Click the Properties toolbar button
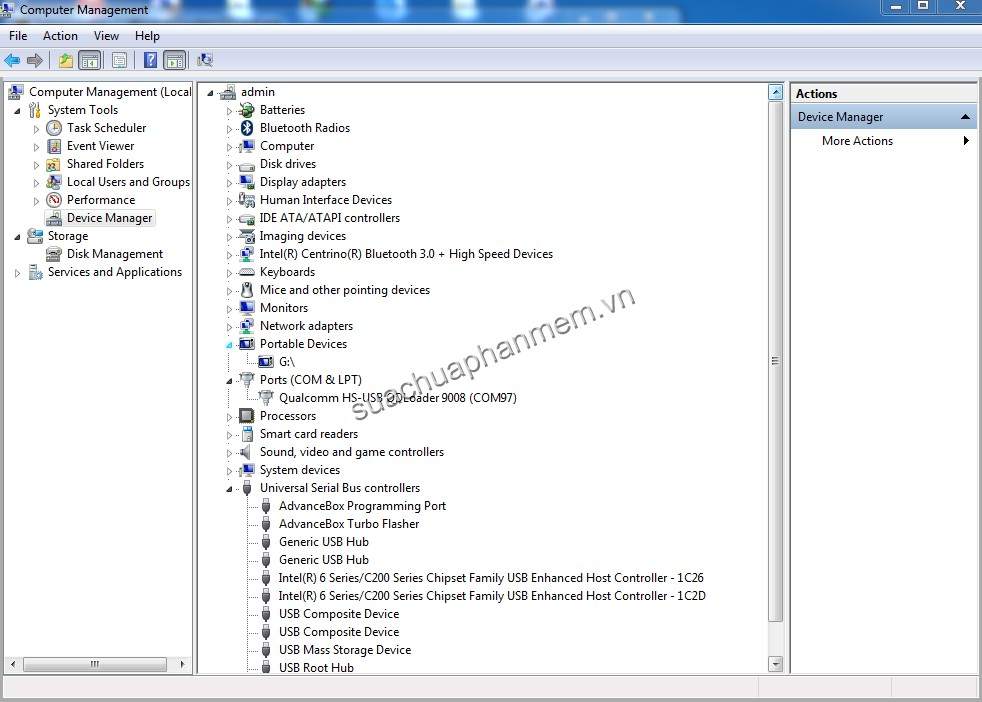The width and height of the screenshot is (982, 702). [x=119, y=60]
